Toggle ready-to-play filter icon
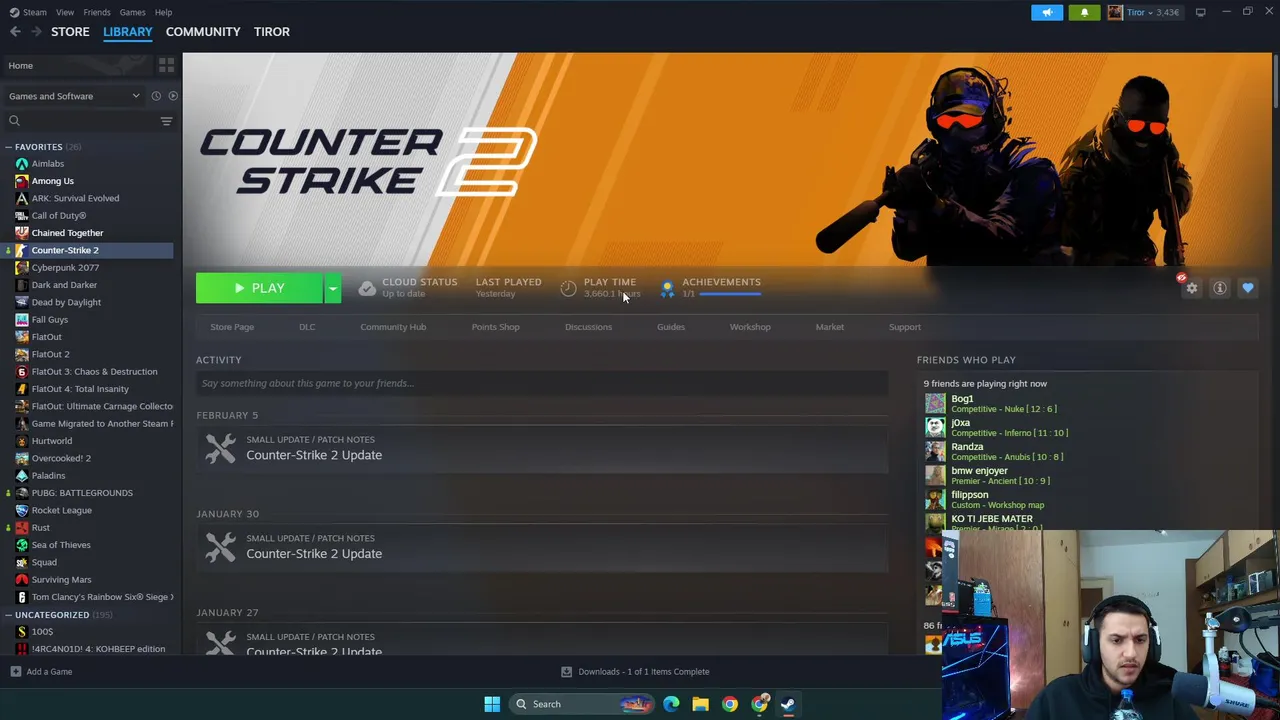Screen dimensions: 1280x720 click(x=173, y=96)
